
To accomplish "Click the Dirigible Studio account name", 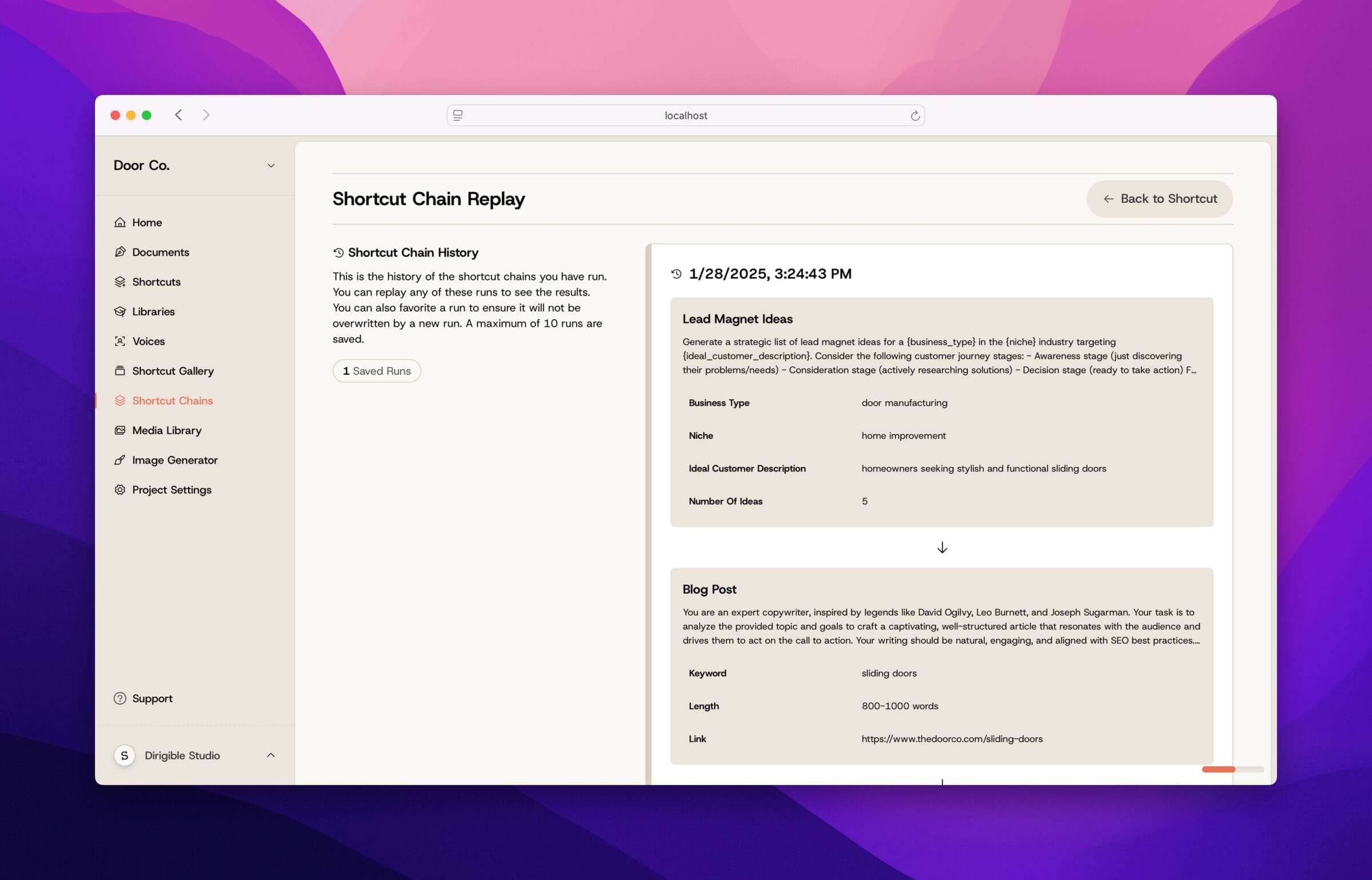I will 182,755.
